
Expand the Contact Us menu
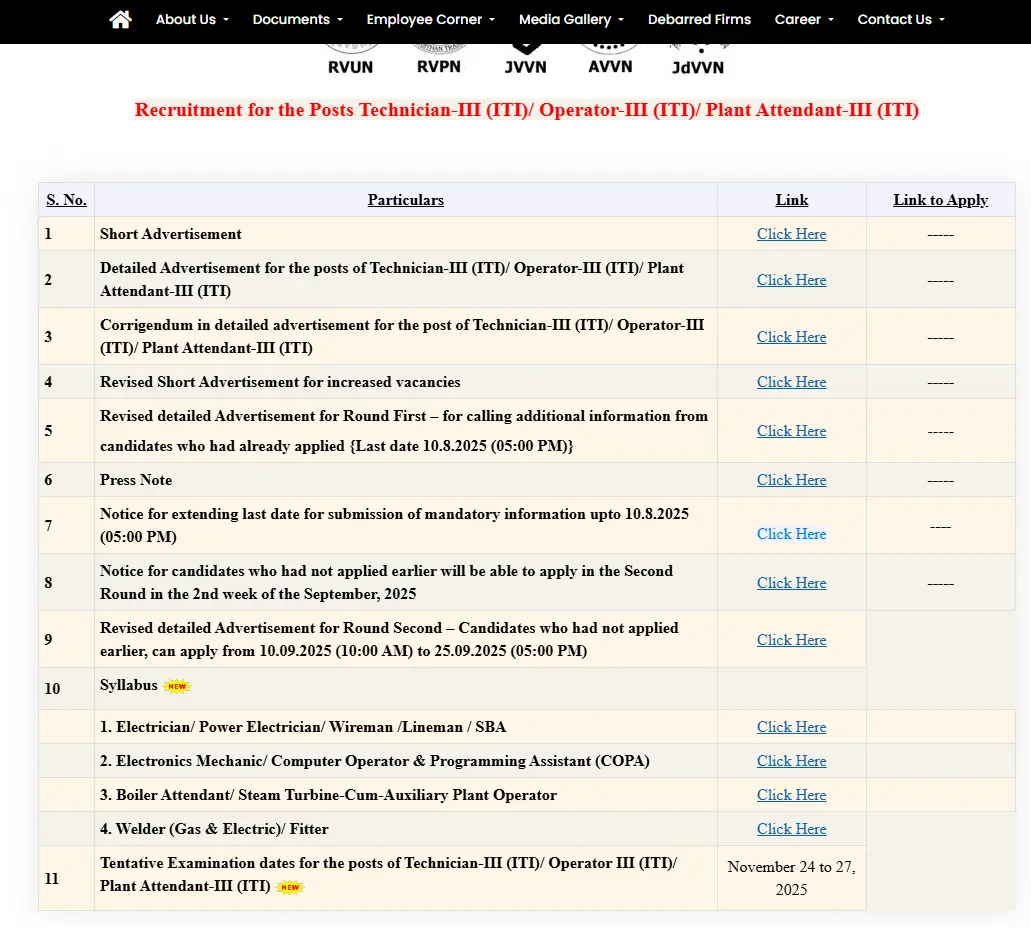coord(900,20)
